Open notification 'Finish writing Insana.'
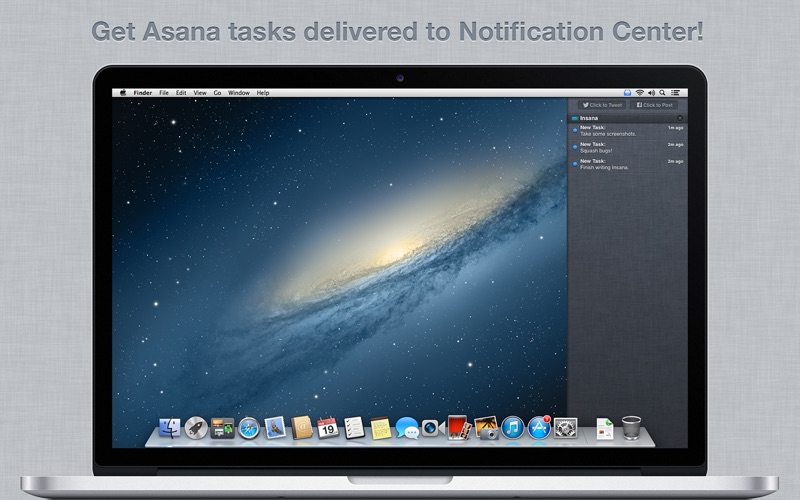This screenshot has height=500, width=800. 628,164
